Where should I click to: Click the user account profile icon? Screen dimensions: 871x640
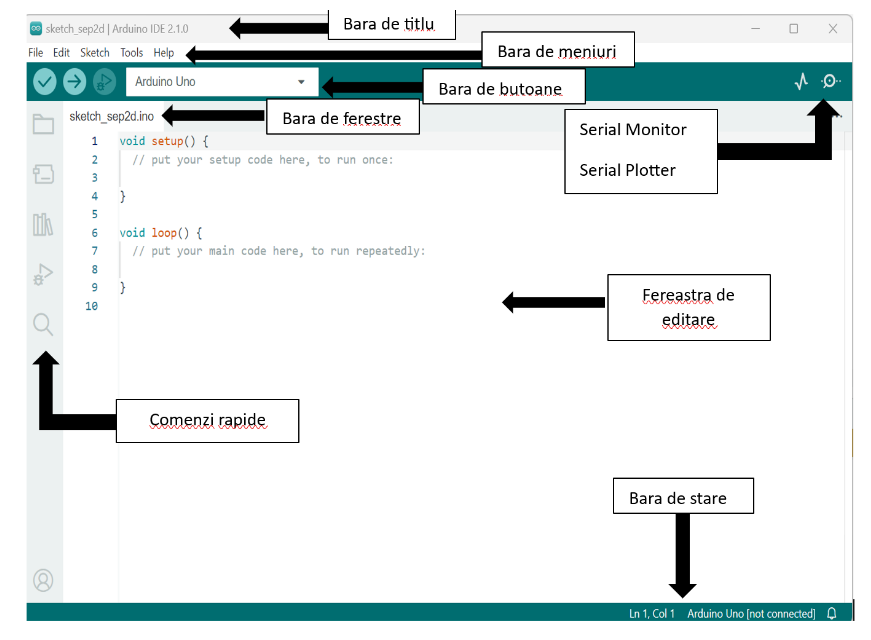pos(43,581)
